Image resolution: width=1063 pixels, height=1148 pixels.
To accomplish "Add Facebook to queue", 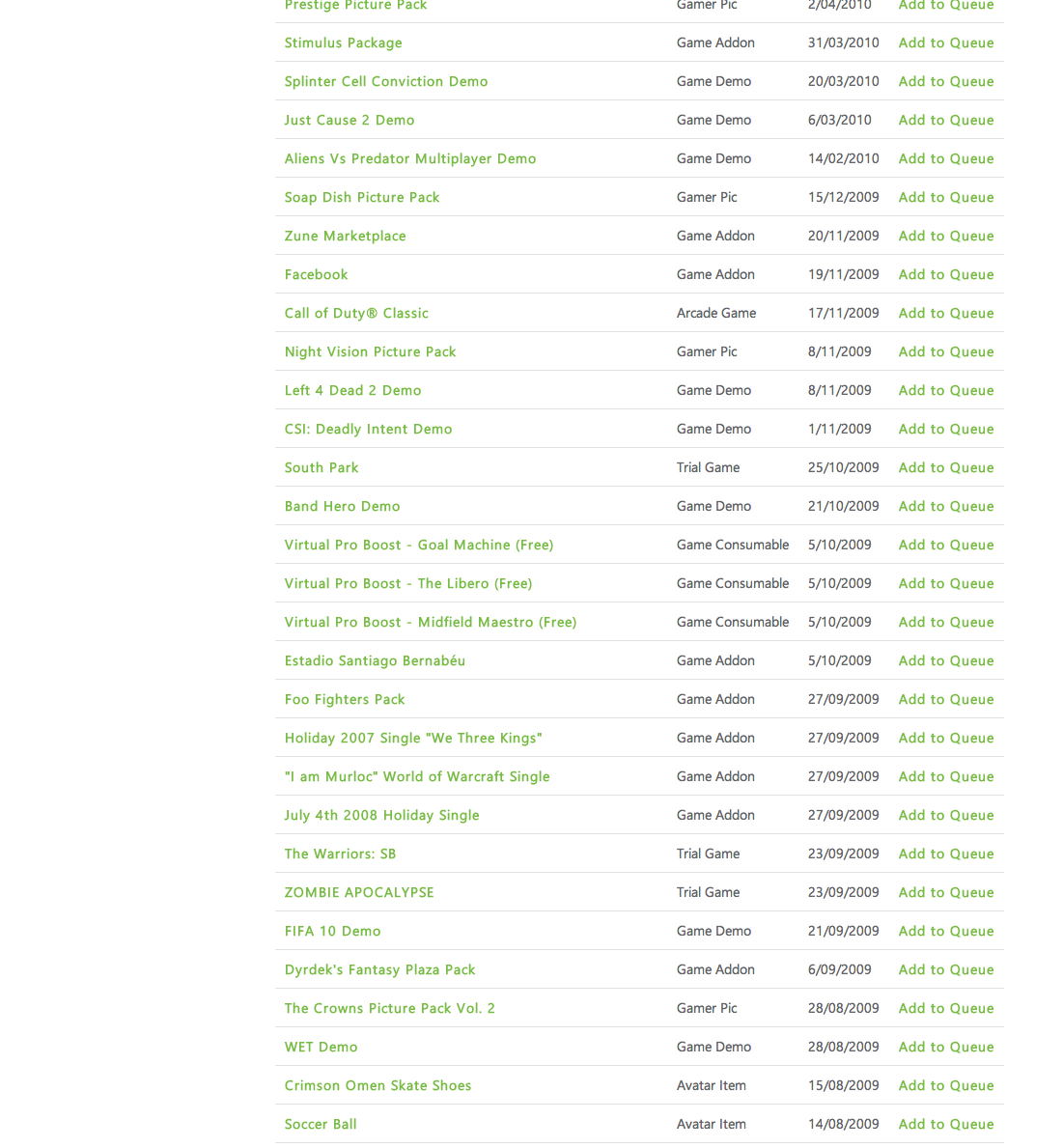I will 946,274.
